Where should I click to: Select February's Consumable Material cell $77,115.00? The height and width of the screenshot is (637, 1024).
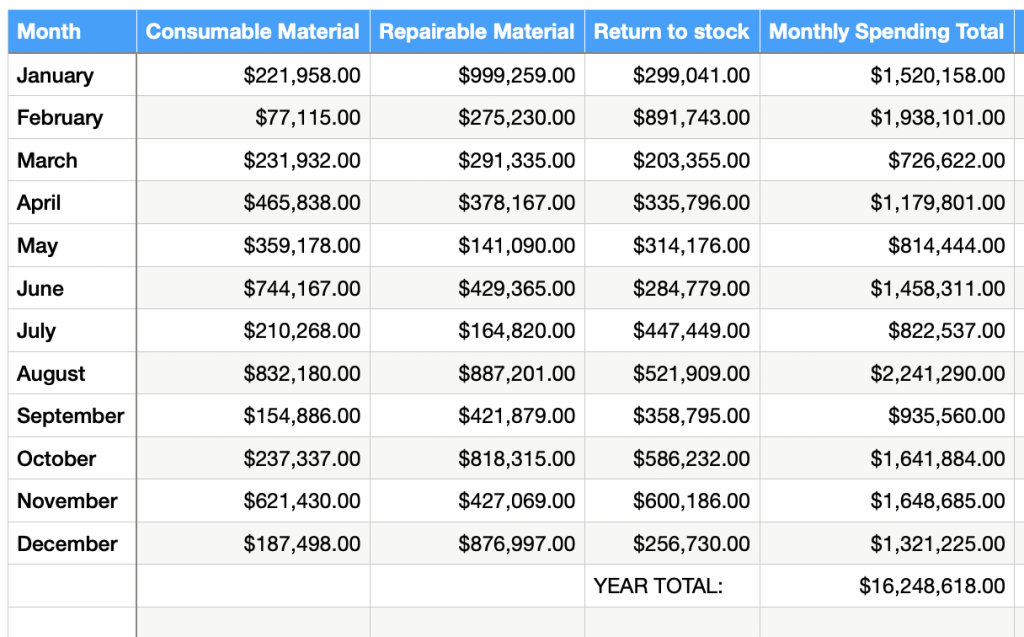pos(307,118)
